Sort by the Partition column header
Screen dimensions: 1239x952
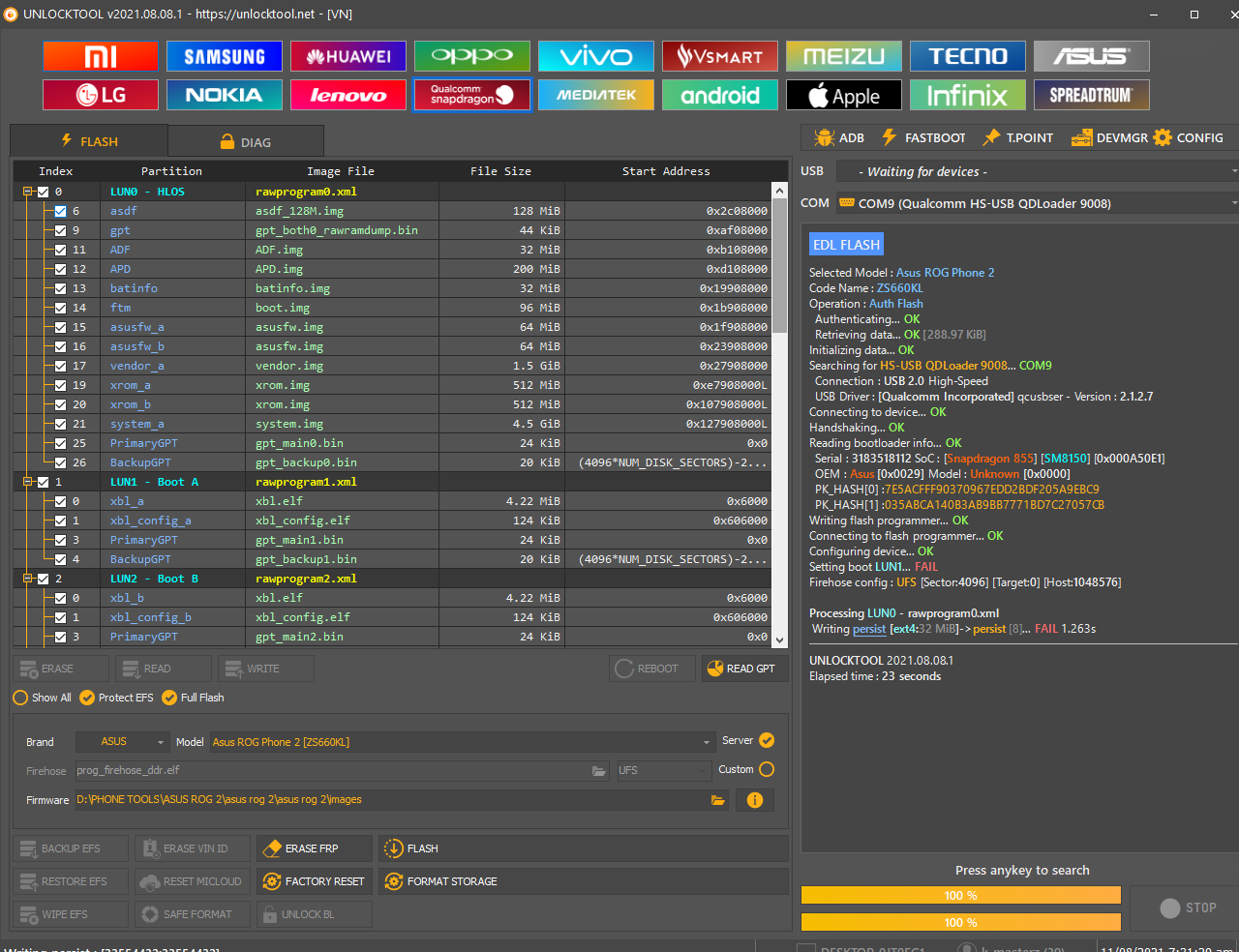click(171, 171)
